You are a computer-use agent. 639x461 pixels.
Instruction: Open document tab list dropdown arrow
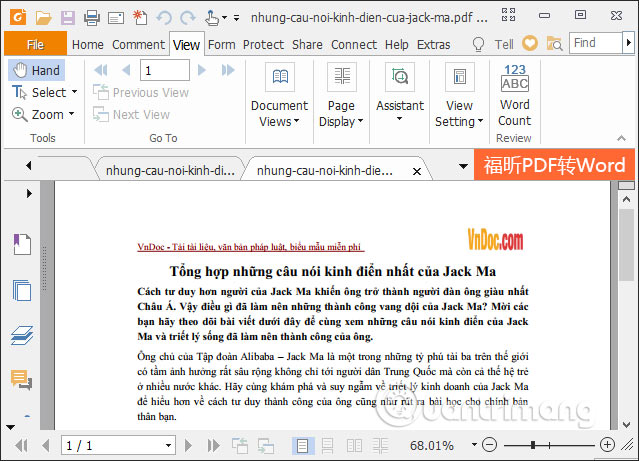click(463, 166)
